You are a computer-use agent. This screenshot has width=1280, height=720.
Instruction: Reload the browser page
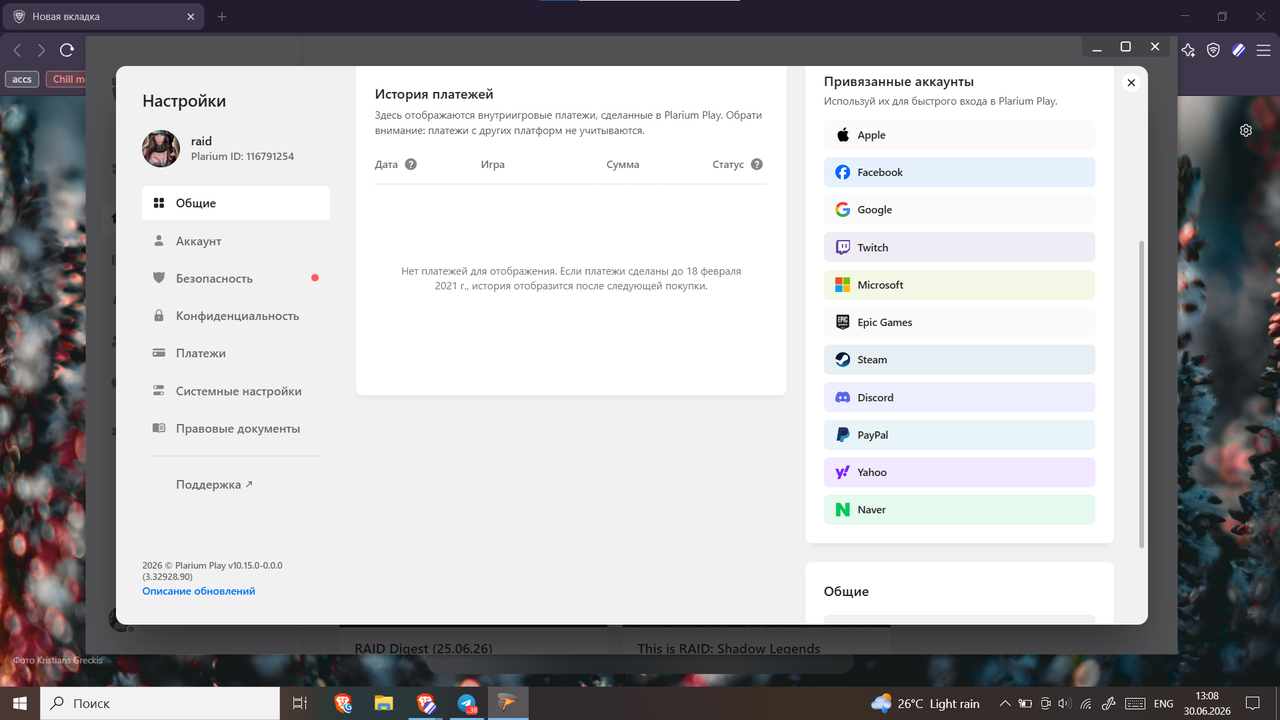[67, 50]
